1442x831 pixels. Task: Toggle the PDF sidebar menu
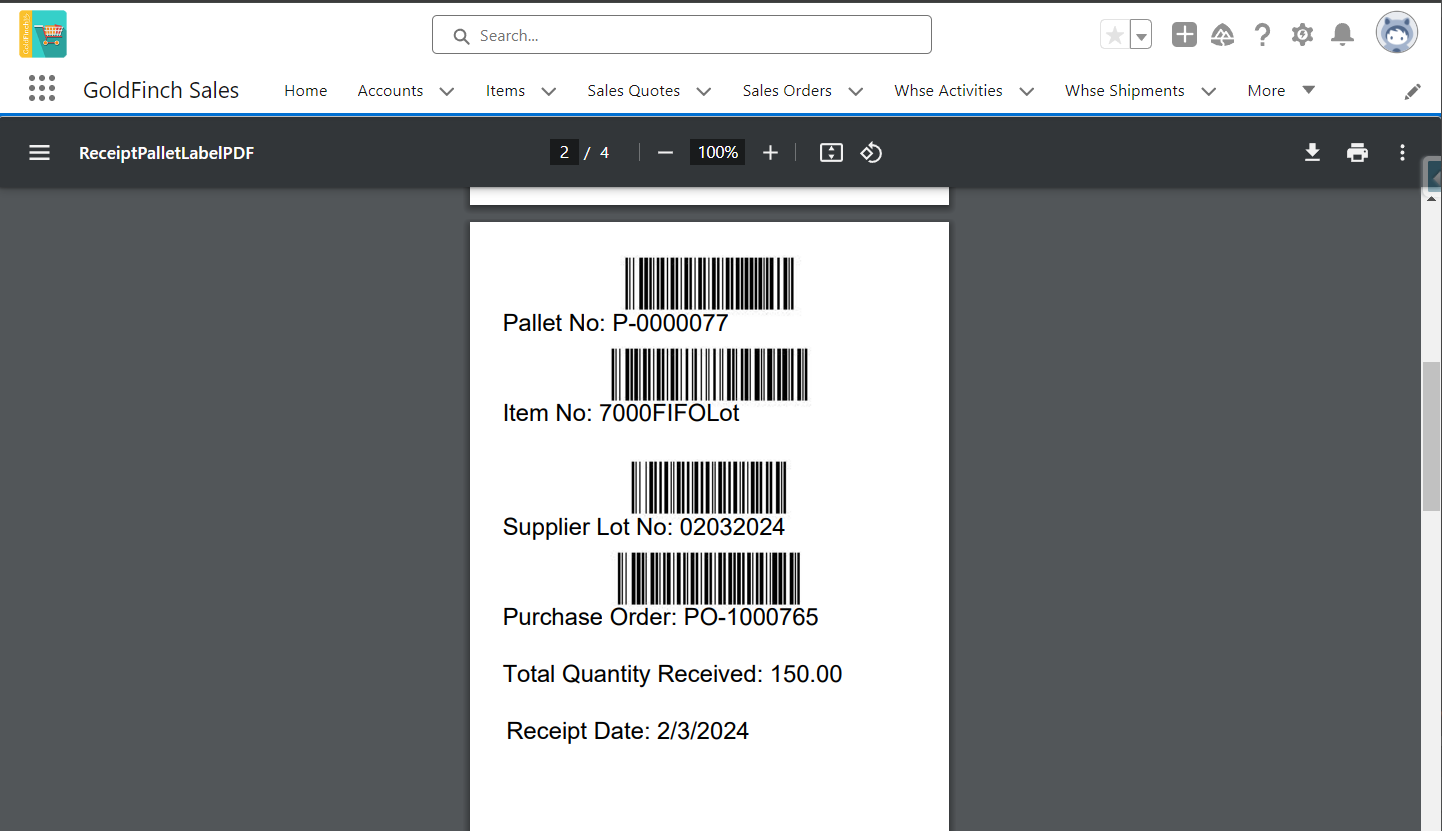click(39, 152)
